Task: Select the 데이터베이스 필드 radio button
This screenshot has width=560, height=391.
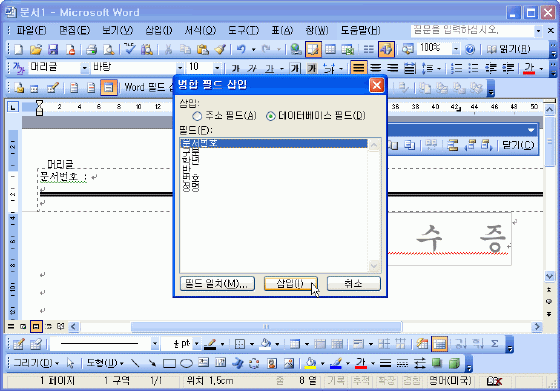Action: [271, 116]
